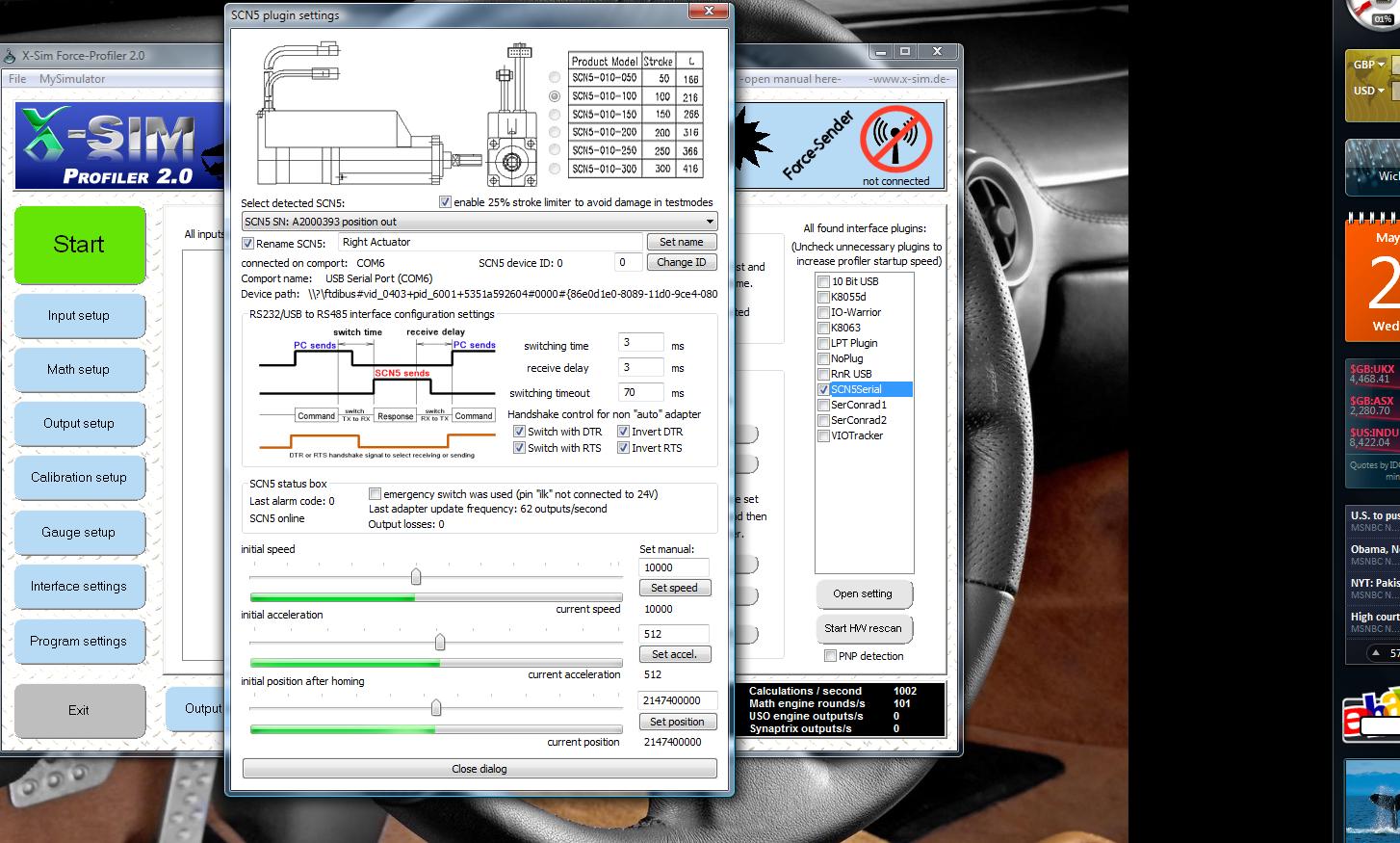1400x843 pixels.
Task: Click the X-Sim Force-Profiler title bar icon
Action: [x=10, y=56]
